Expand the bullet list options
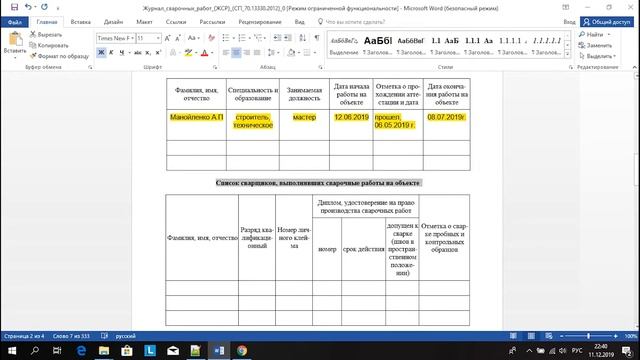The height and width of the screenshot is (360, 640). 234,38
